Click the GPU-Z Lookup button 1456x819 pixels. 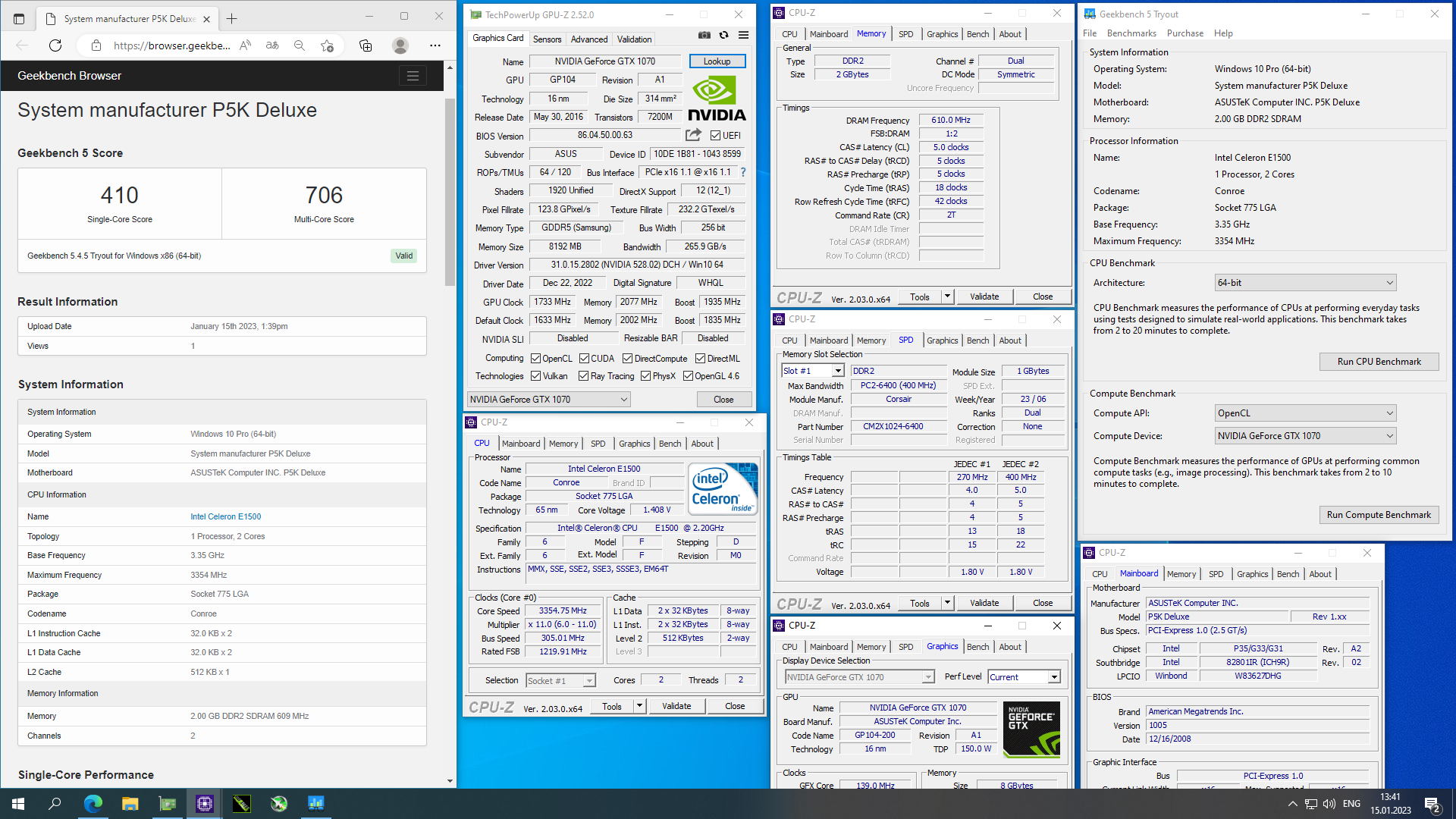[717, 61]
